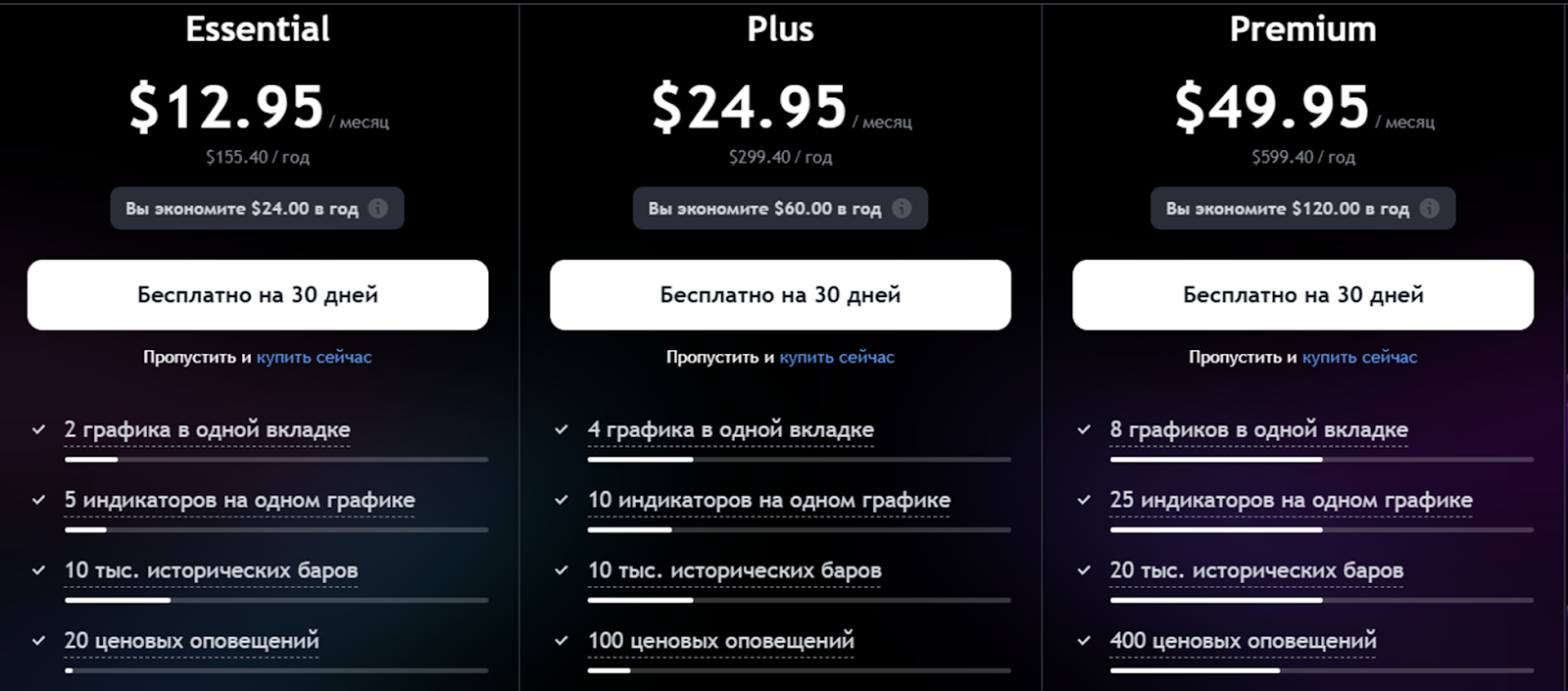The height and width of the screenshot is (691, 1568).
Task: Click info icon beside Plus $60.00 savings
Action: pos(902,208)
